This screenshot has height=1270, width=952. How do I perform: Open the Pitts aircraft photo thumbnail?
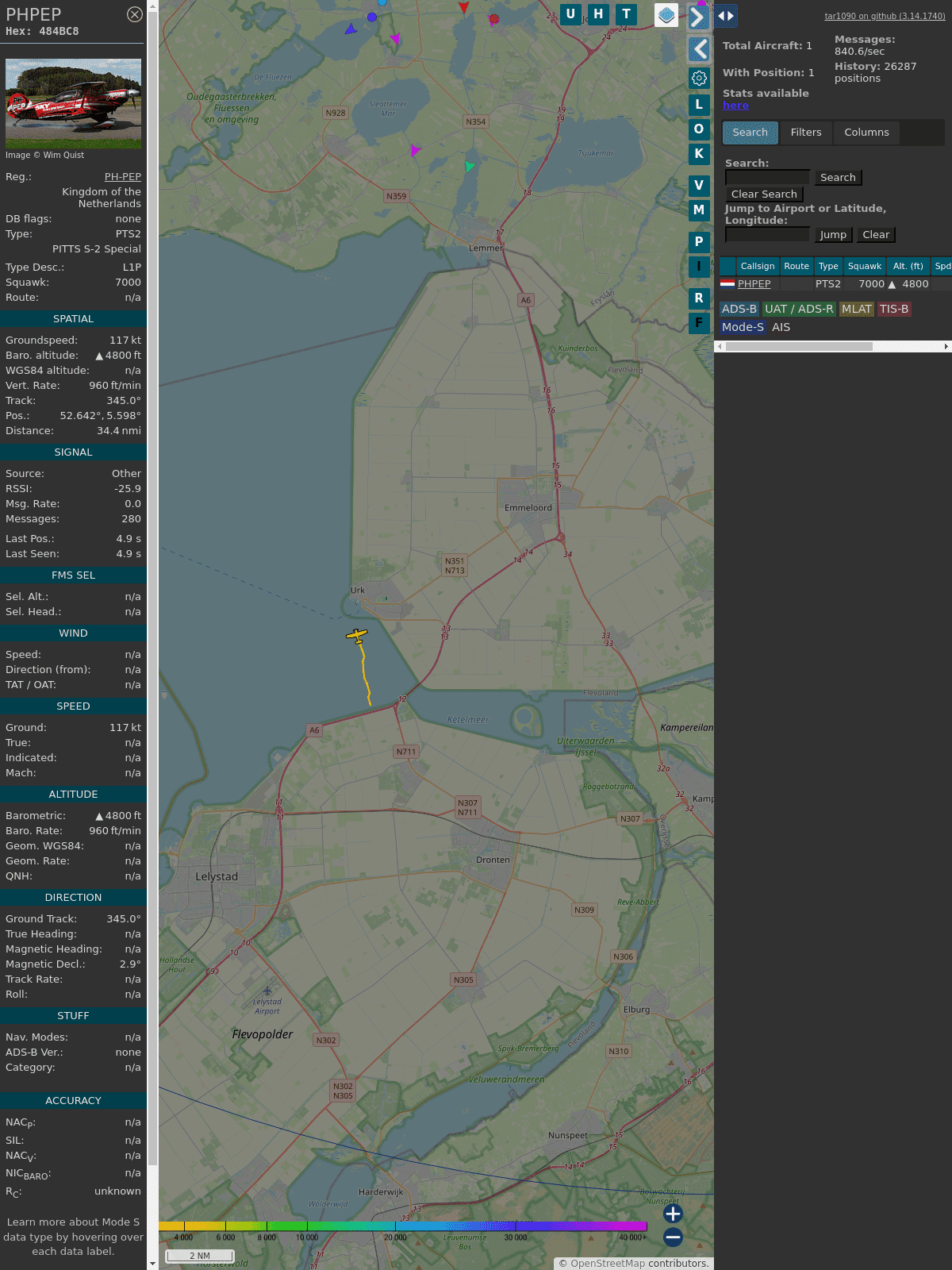[x=74, y=103]
